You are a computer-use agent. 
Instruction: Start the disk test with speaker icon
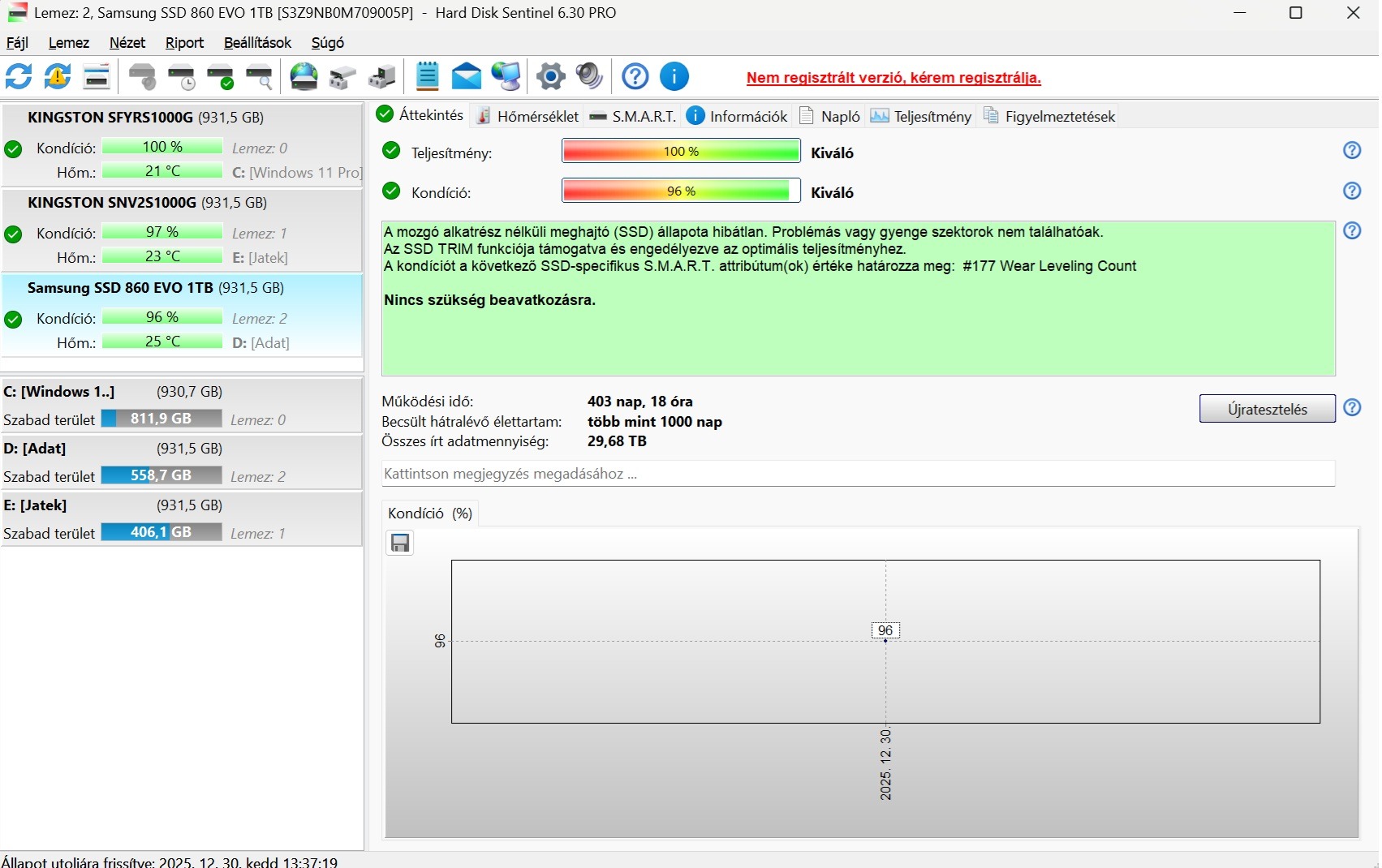point(143,77)
